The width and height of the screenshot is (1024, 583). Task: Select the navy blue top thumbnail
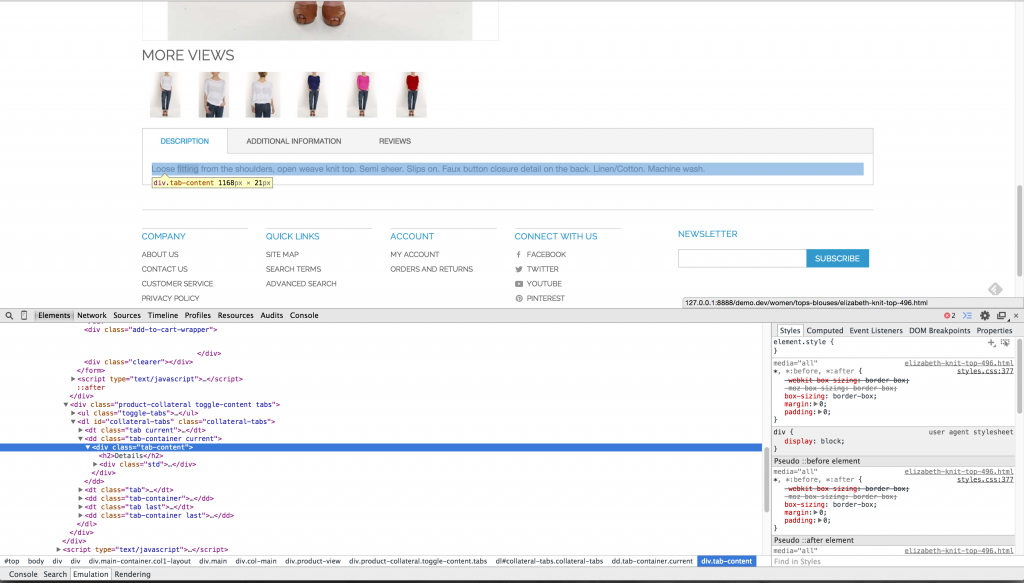click(313, 95)
